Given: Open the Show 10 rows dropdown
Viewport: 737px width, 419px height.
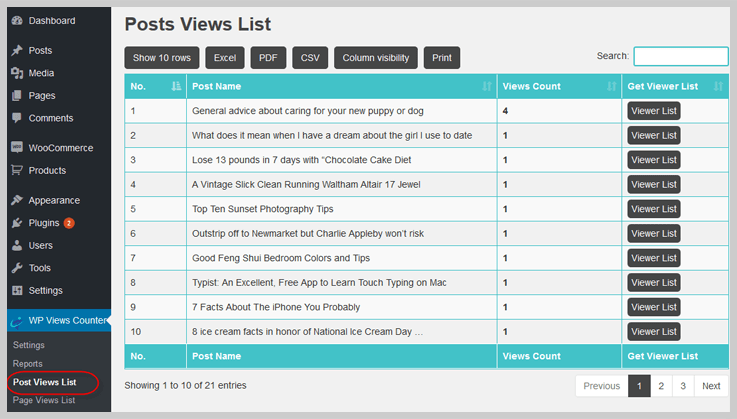Looking at the screenshot, I should coord(162,58).
